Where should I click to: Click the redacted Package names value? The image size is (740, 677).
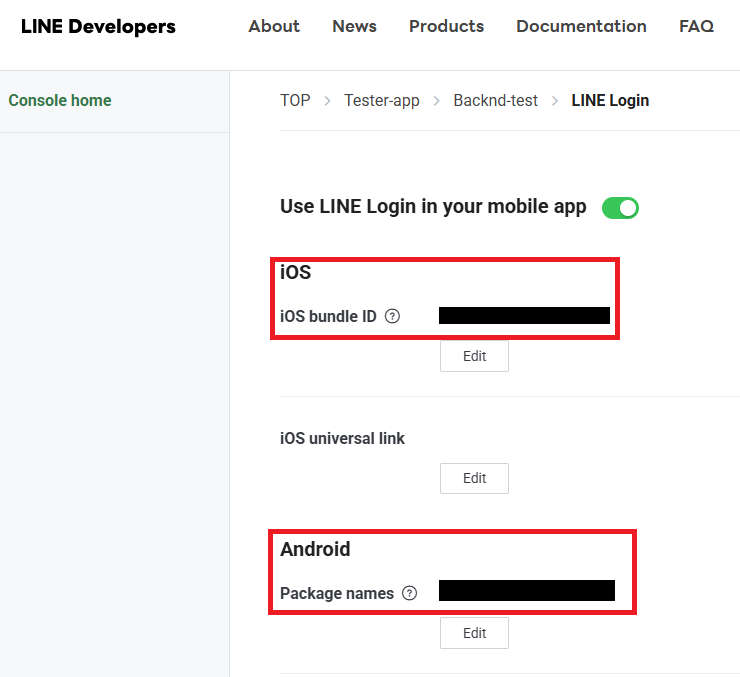click(x=526, y=591)
